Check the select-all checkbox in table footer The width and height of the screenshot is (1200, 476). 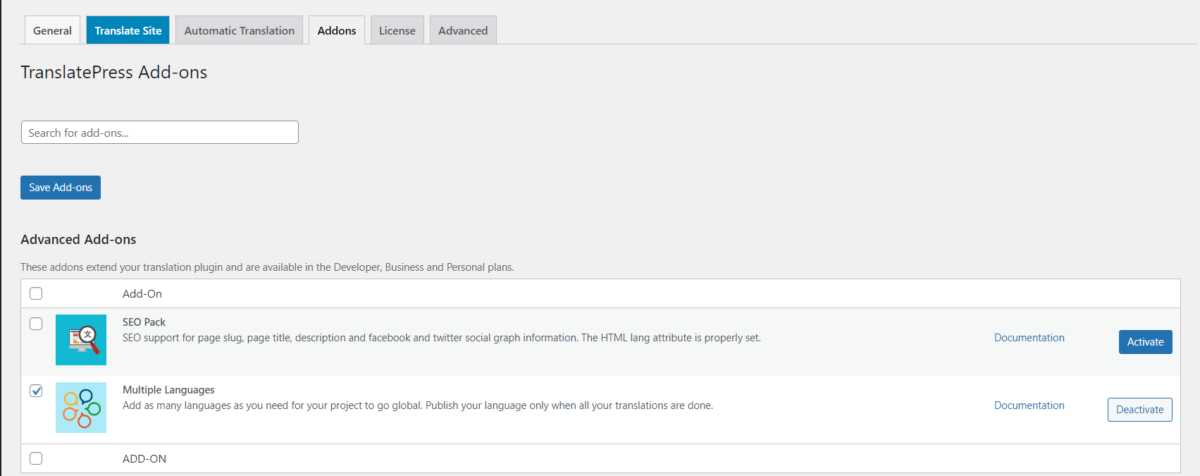(36, 458)
